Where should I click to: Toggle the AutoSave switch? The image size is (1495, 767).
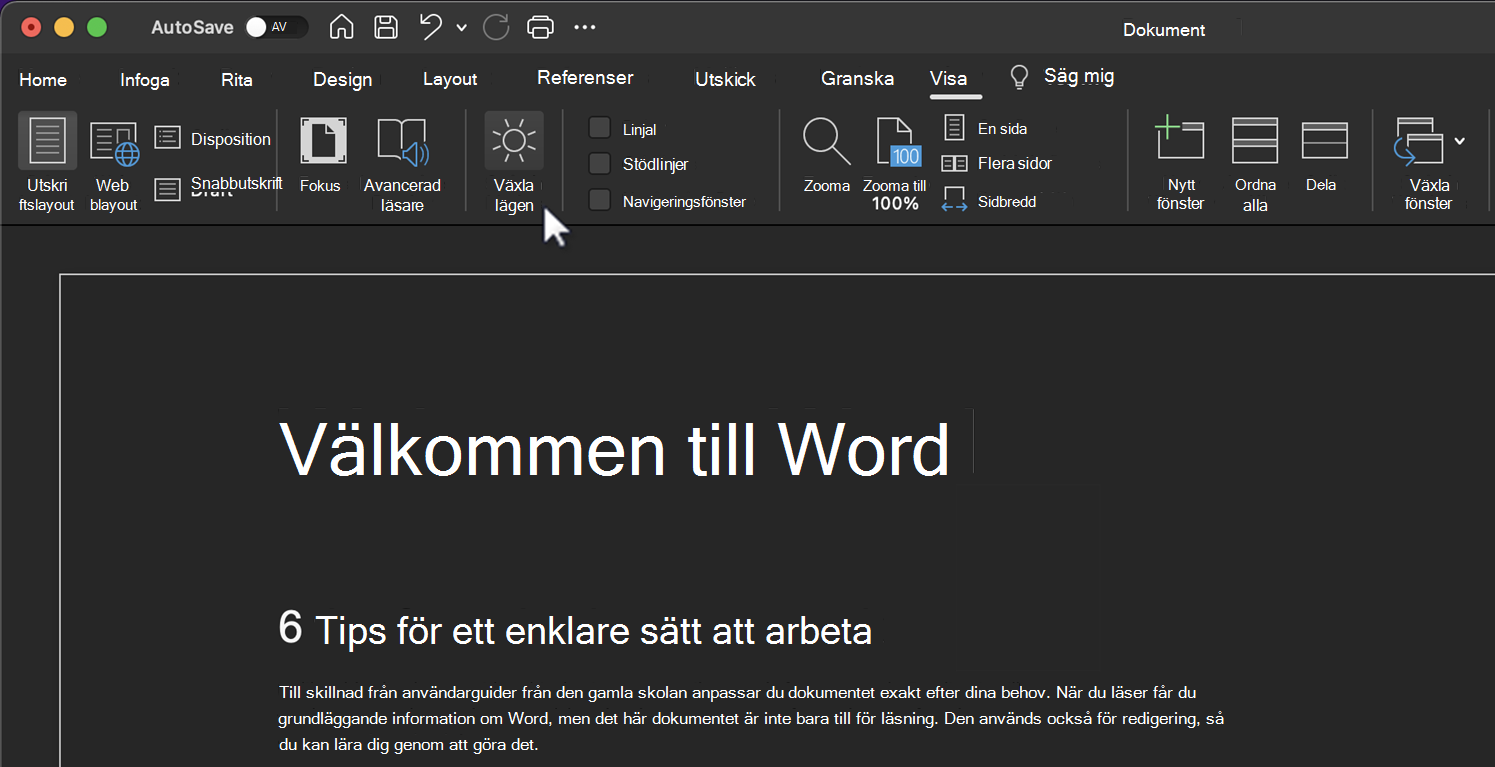(277, 28)
